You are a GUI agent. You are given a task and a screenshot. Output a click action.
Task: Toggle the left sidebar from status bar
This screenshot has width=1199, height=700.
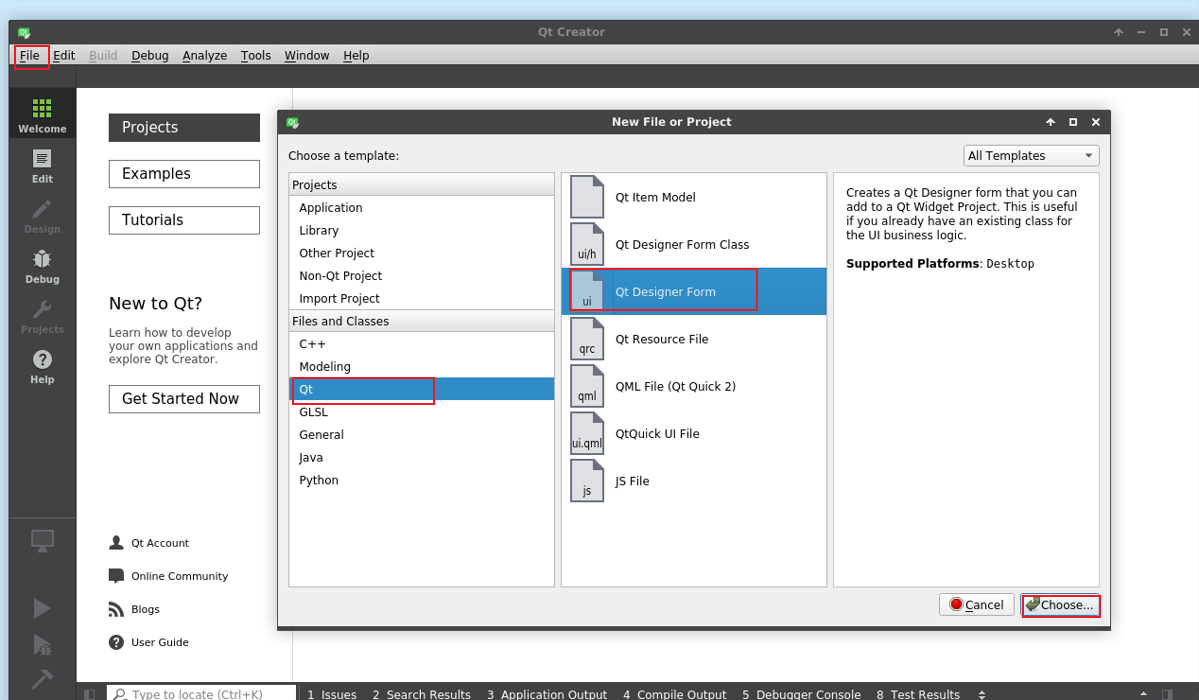[x=89, y=694]
